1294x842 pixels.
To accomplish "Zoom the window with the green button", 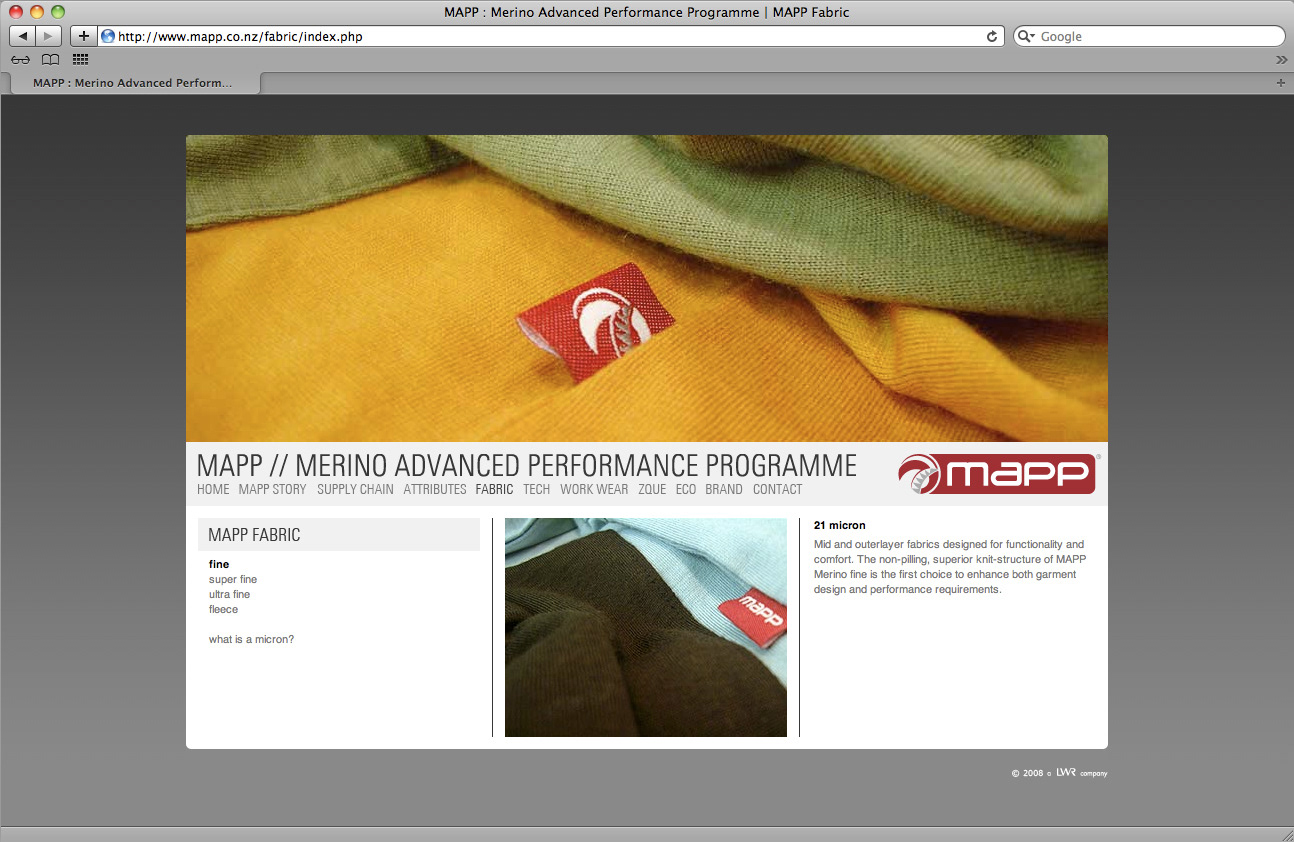I will (x=58, y=12).
